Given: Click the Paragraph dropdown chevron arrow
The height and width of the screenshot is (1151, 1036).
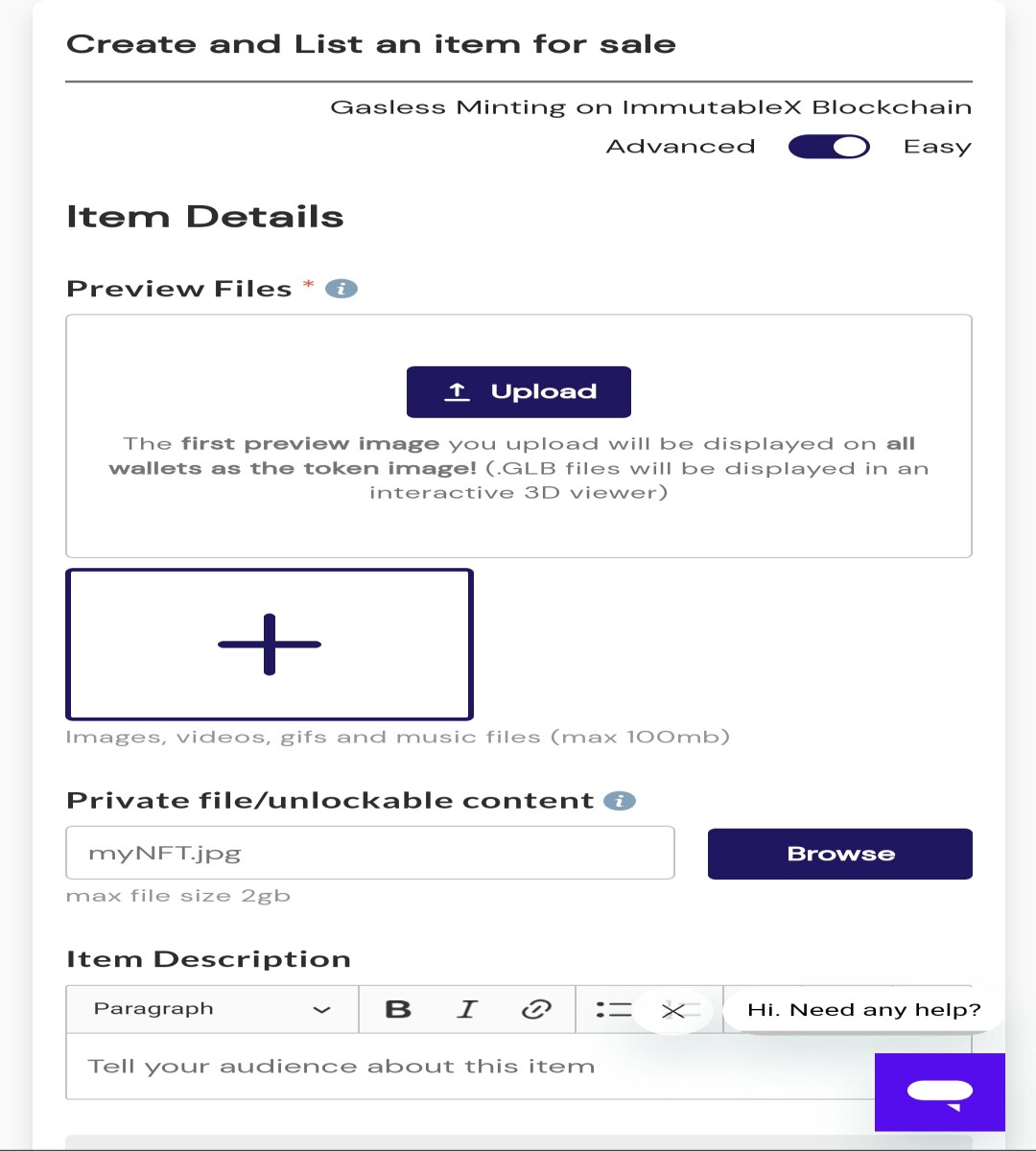Looking at the screenshot, I should point(322,1010).
